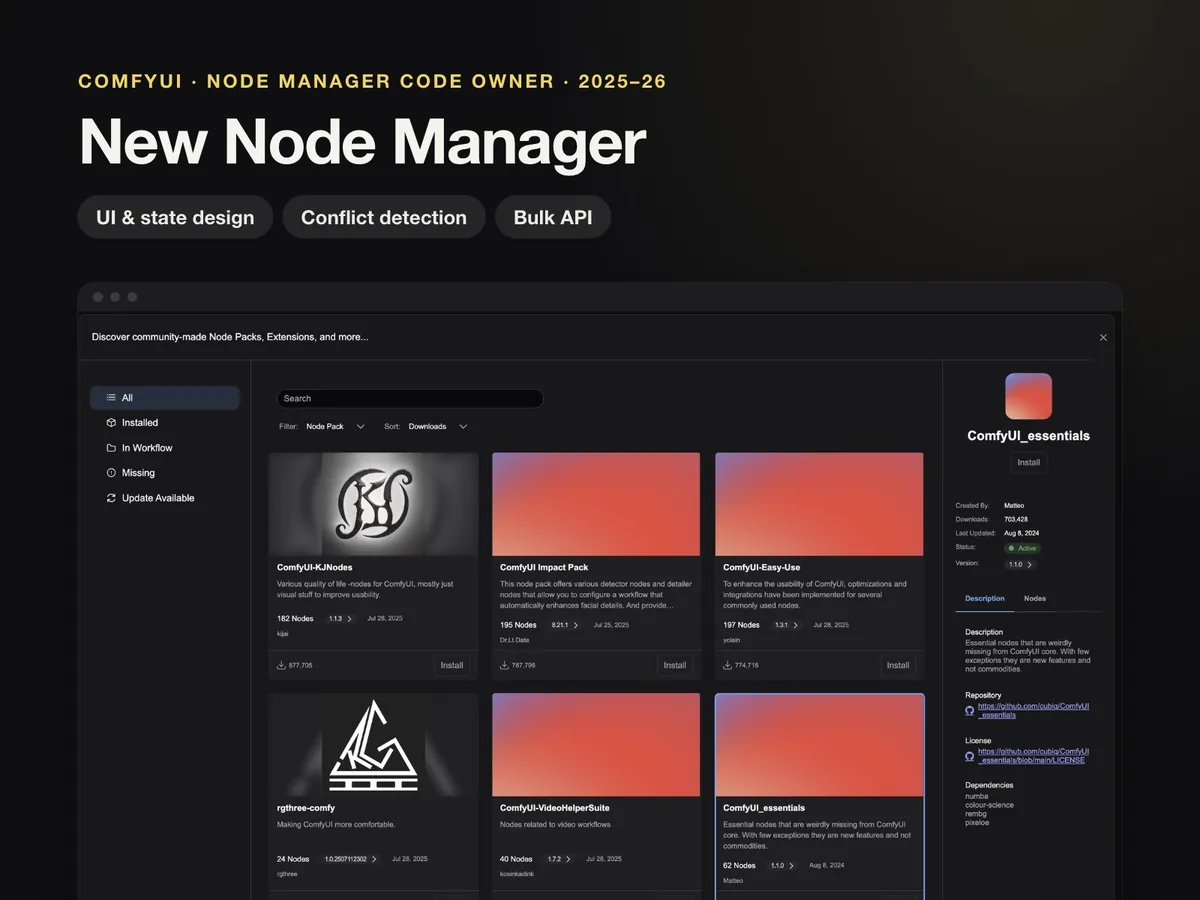This screenshot has width=1200, height=900.
Task: Click the Update Available refresh icon
Action: coord(111,498)
